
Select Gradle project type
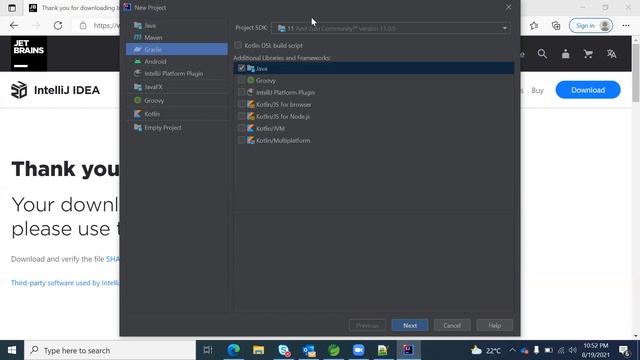[176, 49]
